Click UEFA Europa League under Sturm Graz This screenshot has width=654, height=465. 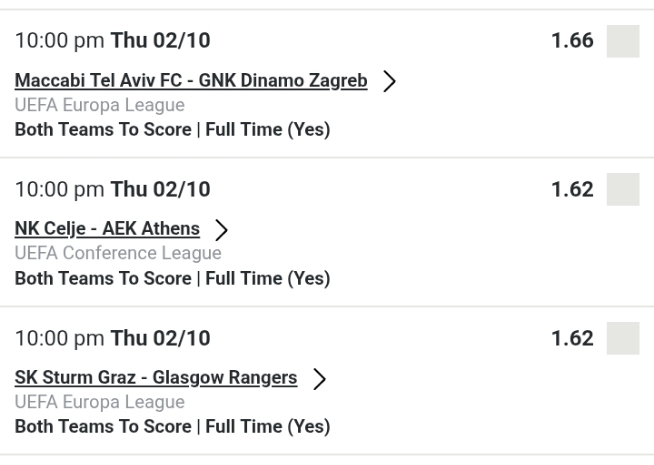pyautogui.click(x=99, y=402)
